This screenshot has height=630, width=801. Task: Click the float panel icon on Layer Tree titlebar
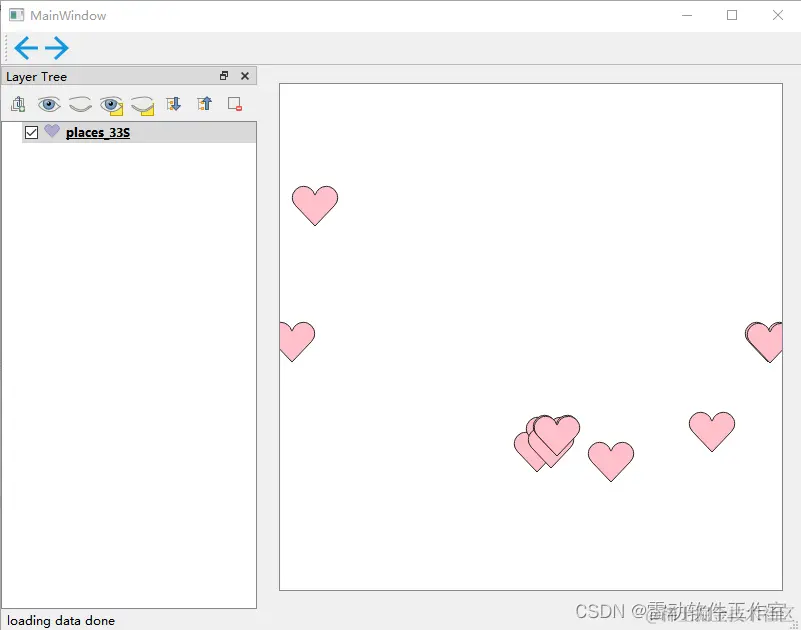point(224,75)
